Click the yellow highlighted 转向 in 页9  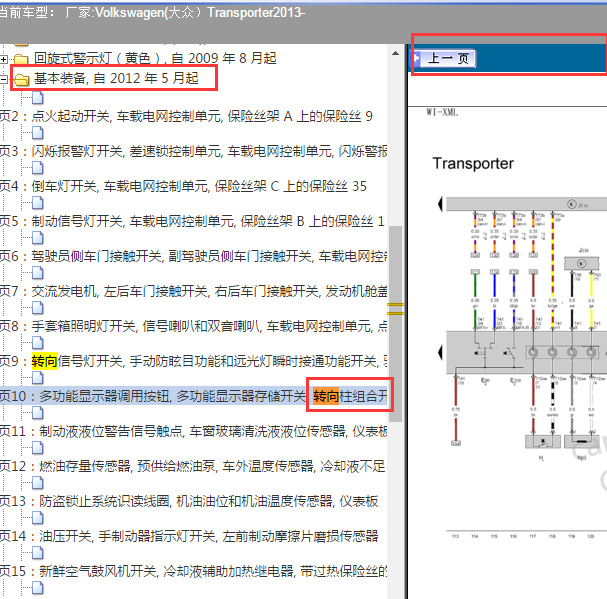[45, 361]
